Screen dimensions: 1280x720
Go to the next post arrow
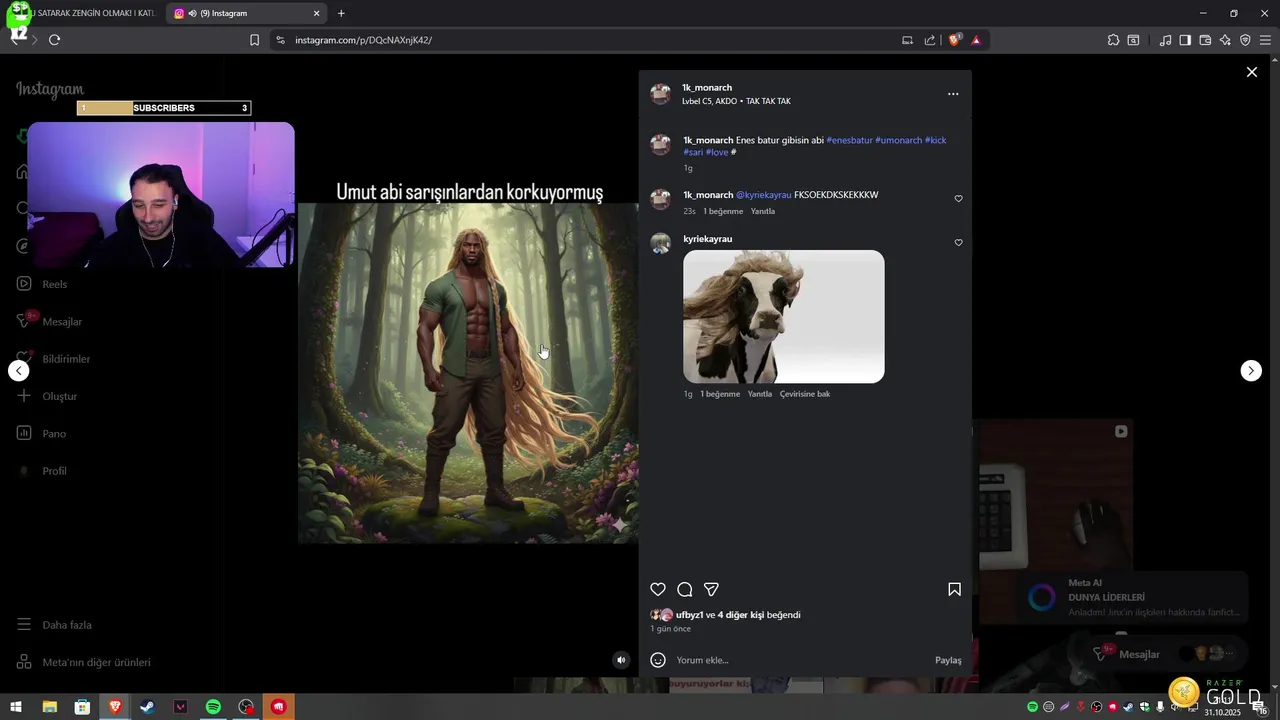(1251, 371)
